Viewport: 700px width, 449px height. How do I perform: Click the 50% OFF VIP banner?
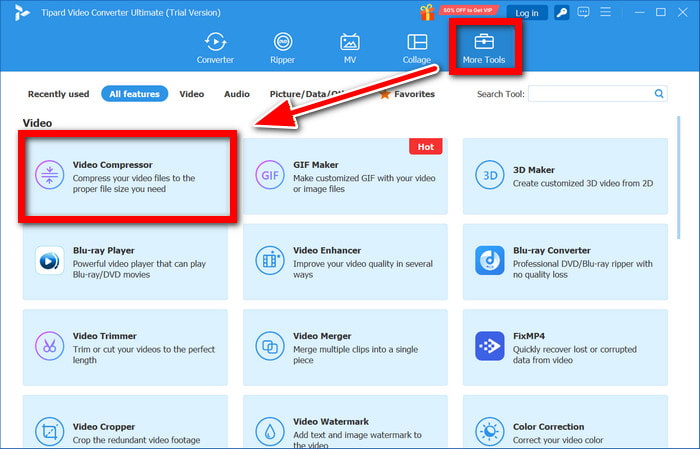pos(469,10)
